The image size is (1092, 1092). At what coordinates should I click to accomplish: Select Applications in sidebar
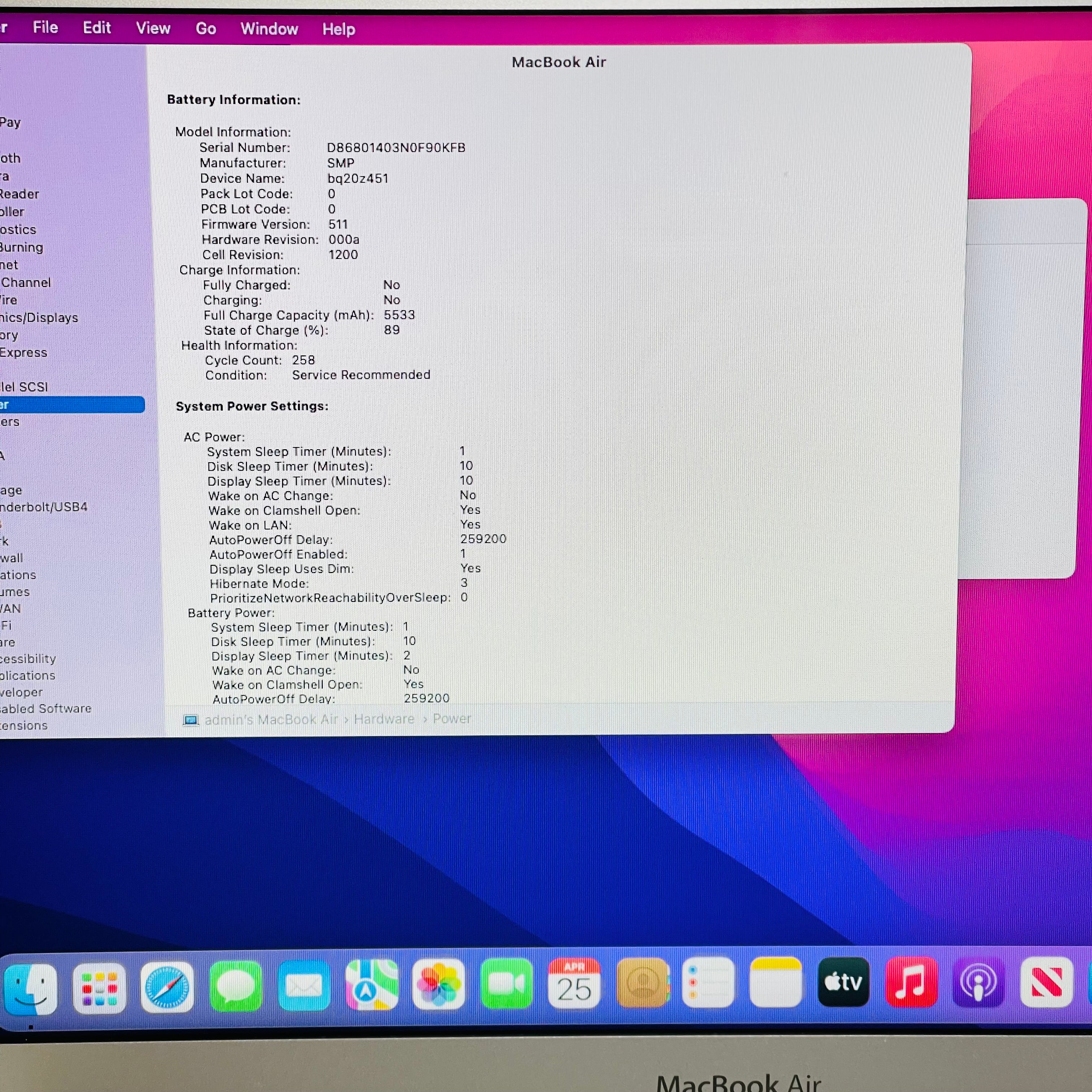click(x=28, y=675)
